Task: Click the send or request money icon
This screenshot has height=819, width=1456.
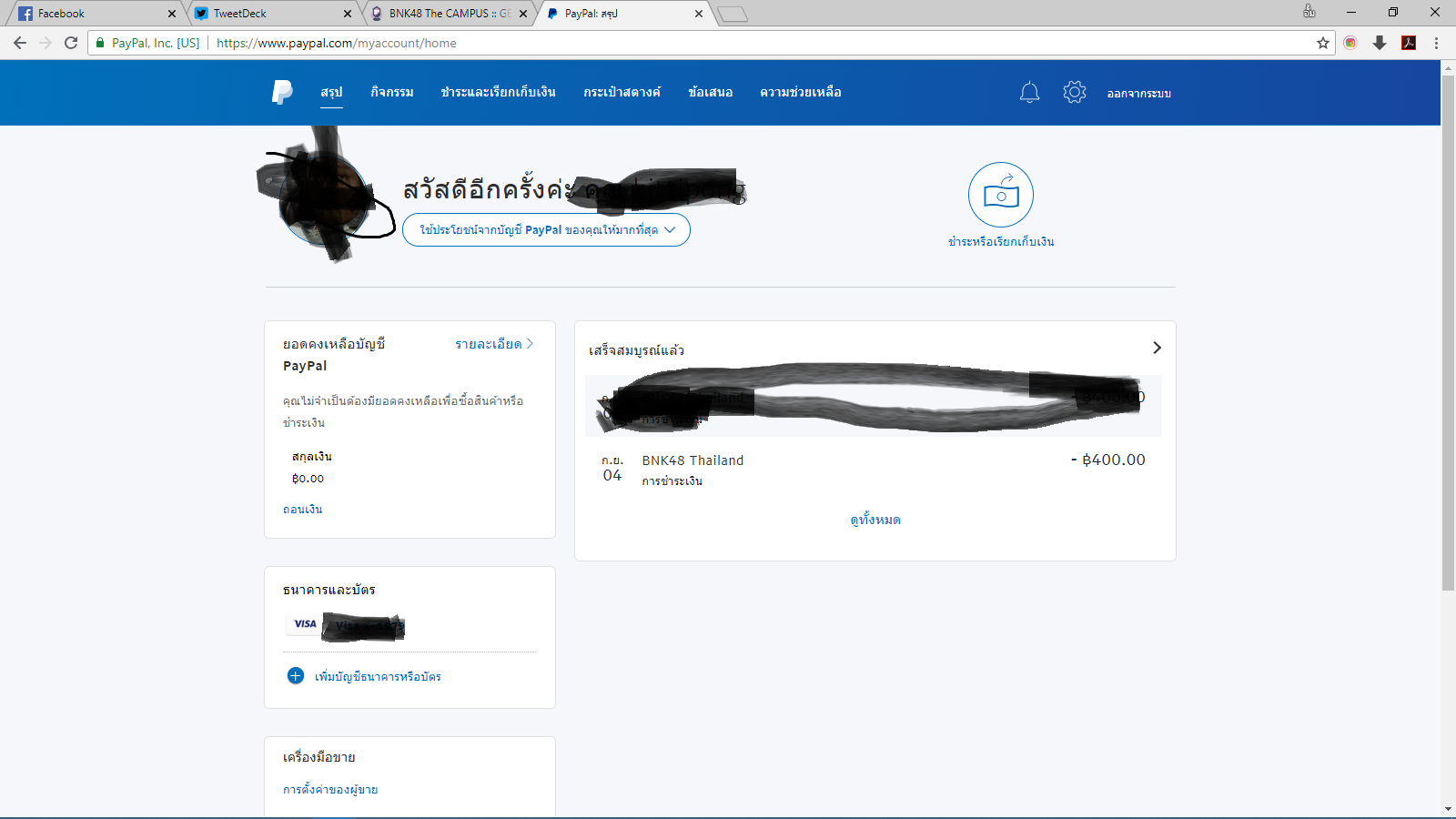Action: (x=1001, y=195)
